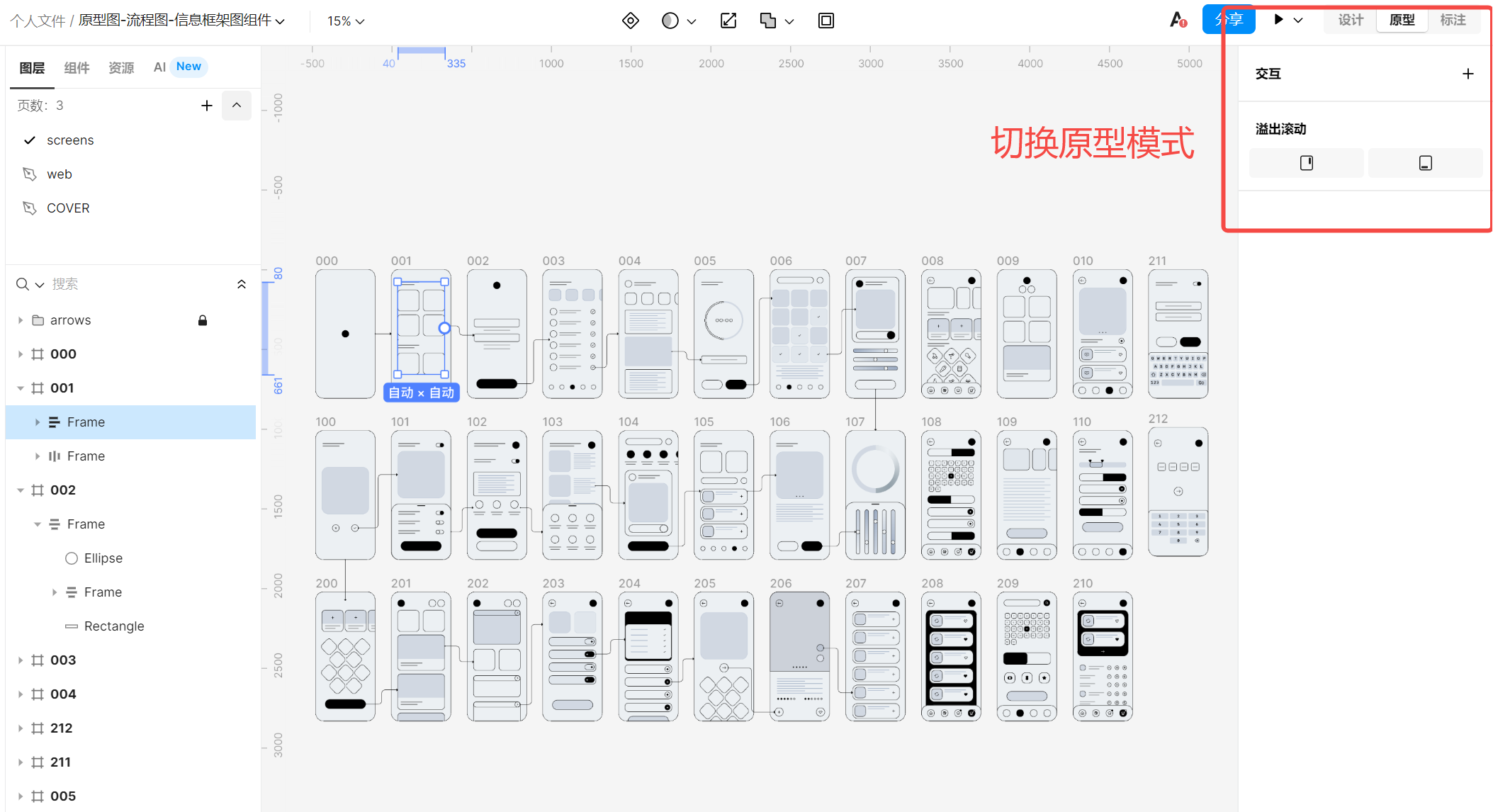
Task: Open the 组件 tab in left panel
Action: [x=77, y=67]
